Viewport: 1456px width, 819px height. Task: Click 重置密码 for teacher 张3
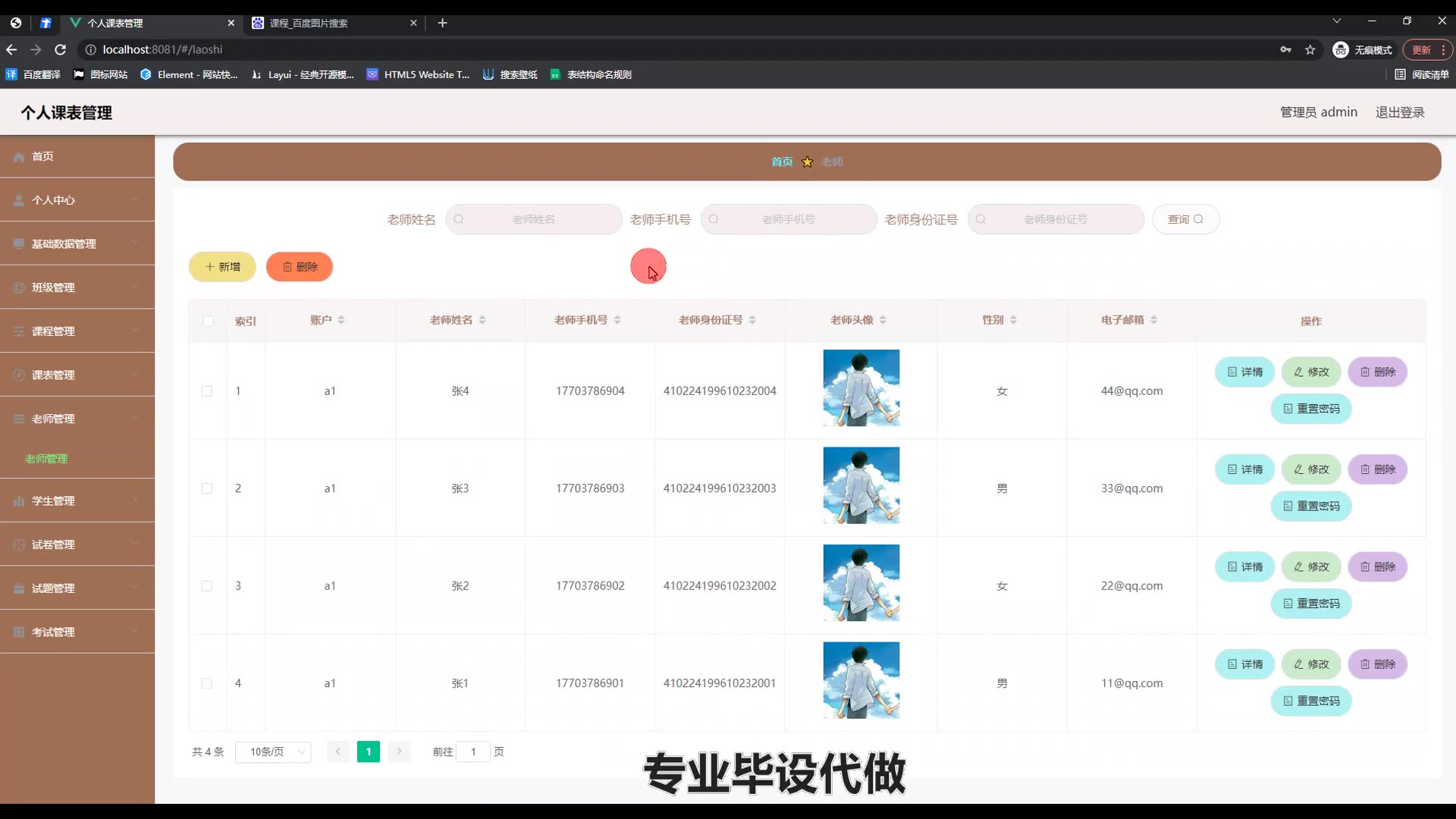tap(1310, 506)
